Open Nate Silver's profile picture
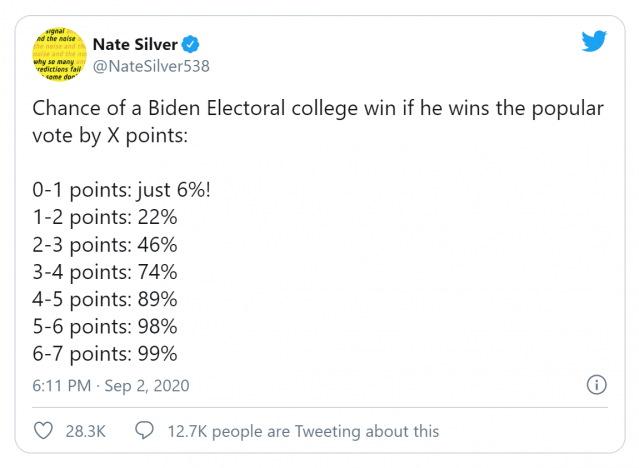 [59, 54]
